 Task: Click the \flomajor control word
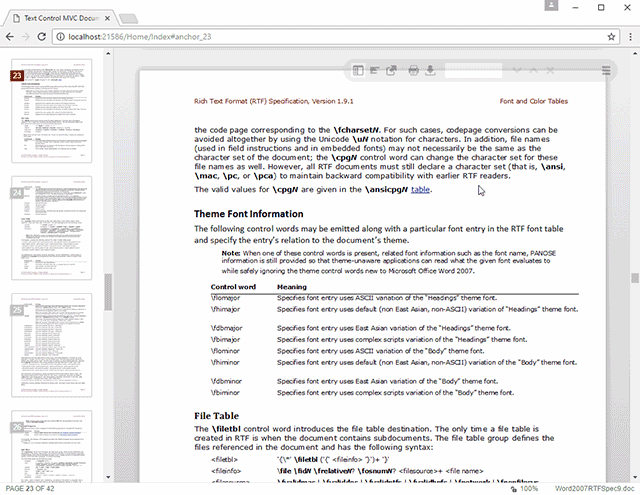225,298
